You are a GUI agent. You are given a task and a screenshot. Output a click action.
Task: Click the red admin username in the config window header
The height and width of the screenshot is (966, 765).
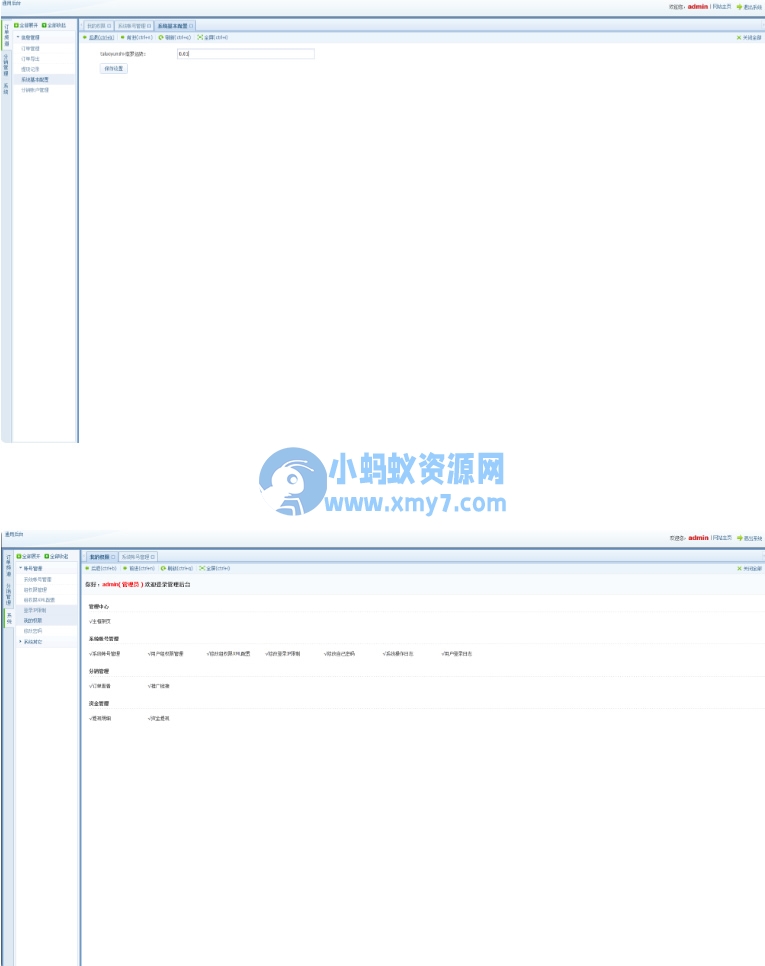pyautogui.click(x=698, y=7)
